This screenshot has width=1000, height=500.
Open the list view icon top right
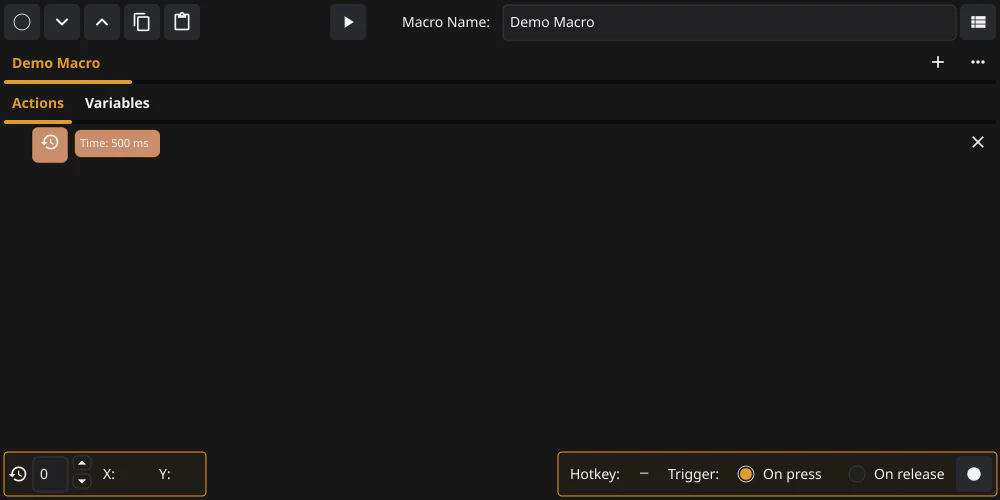coord(978,22)
